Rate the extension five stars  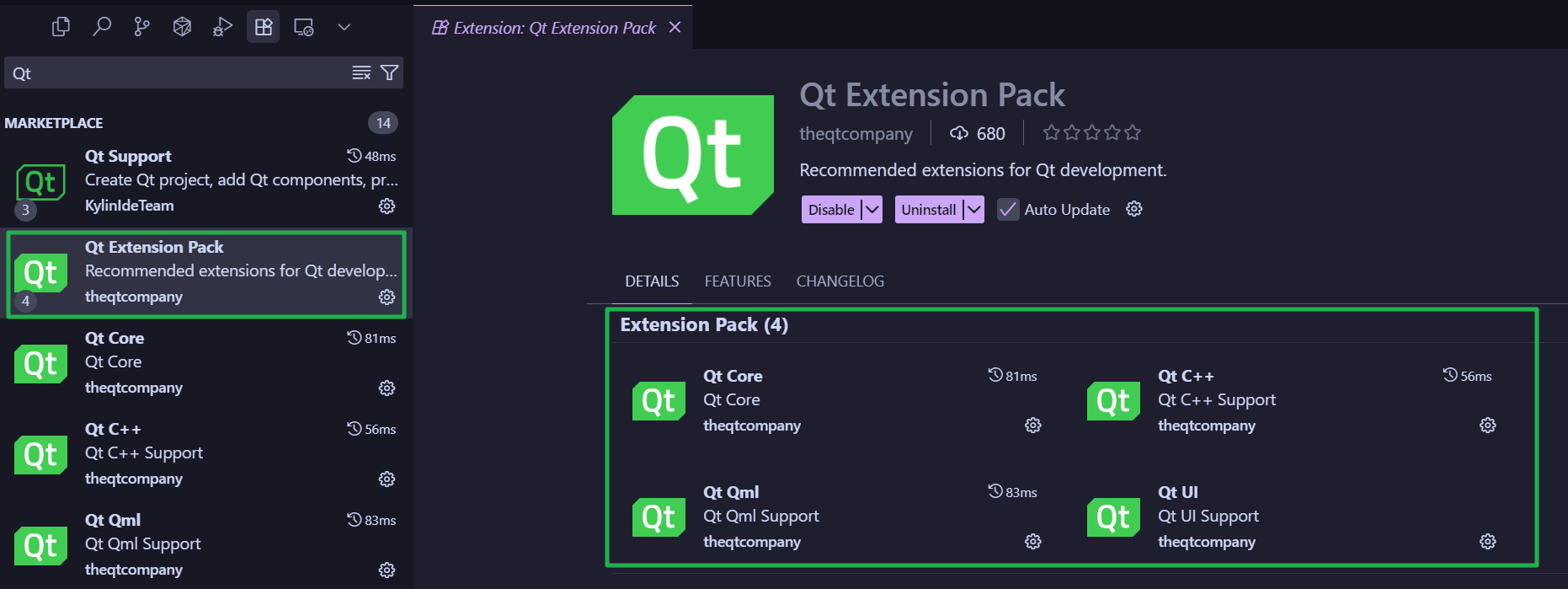(x=1133, y=132)
